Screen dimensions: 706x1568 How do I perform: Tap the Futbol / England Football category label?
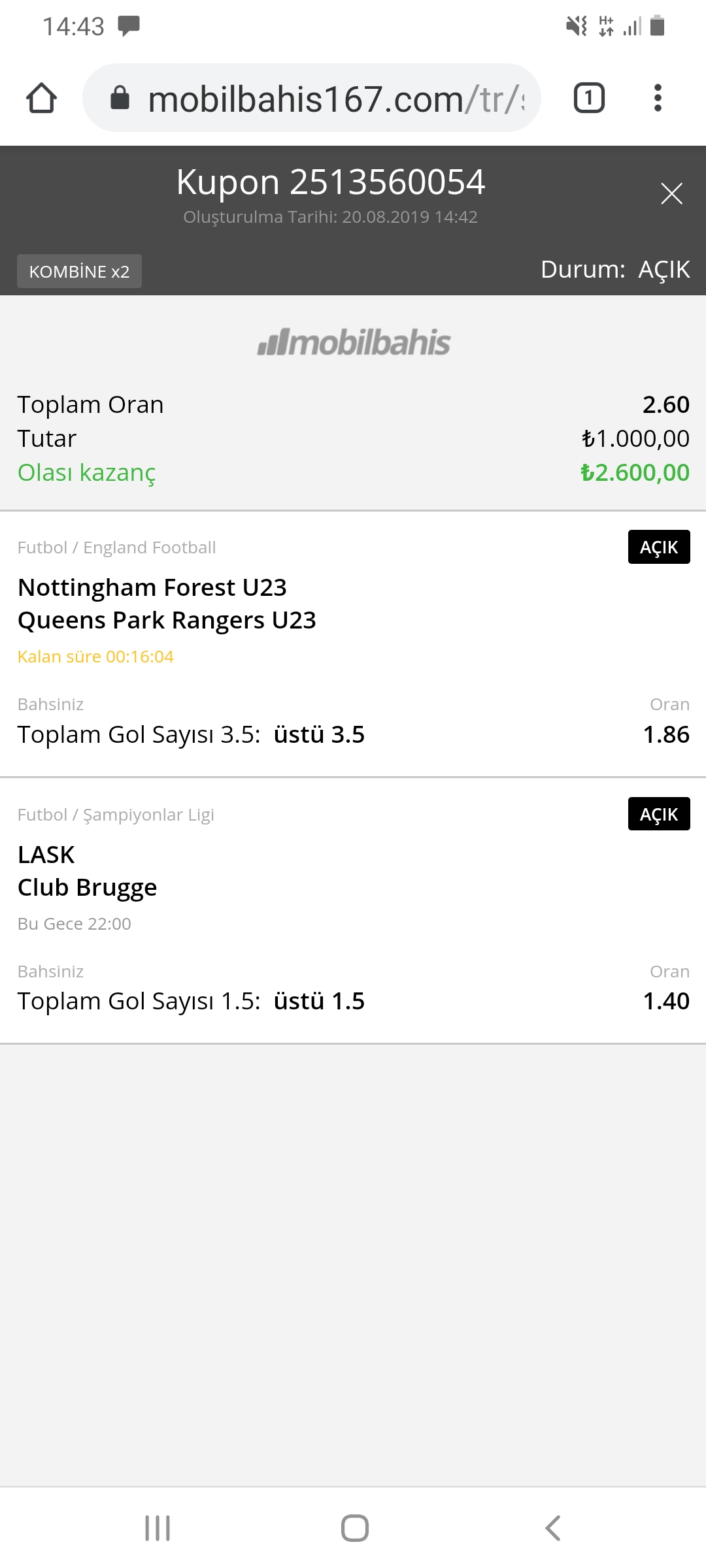point(116,547)
